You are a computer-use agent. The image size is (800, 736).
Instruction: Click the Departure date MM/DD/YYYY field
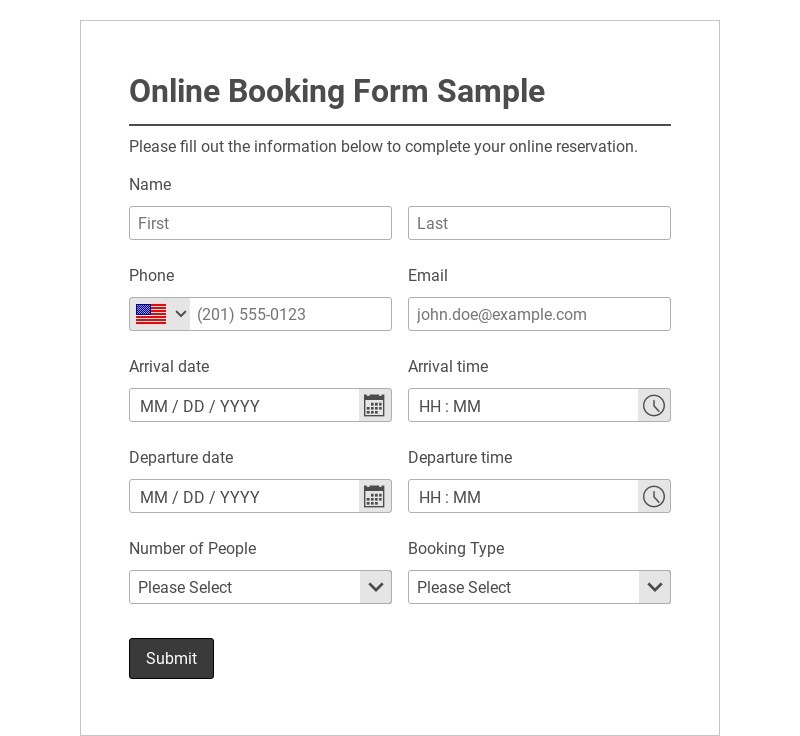[x=245, y=497]
